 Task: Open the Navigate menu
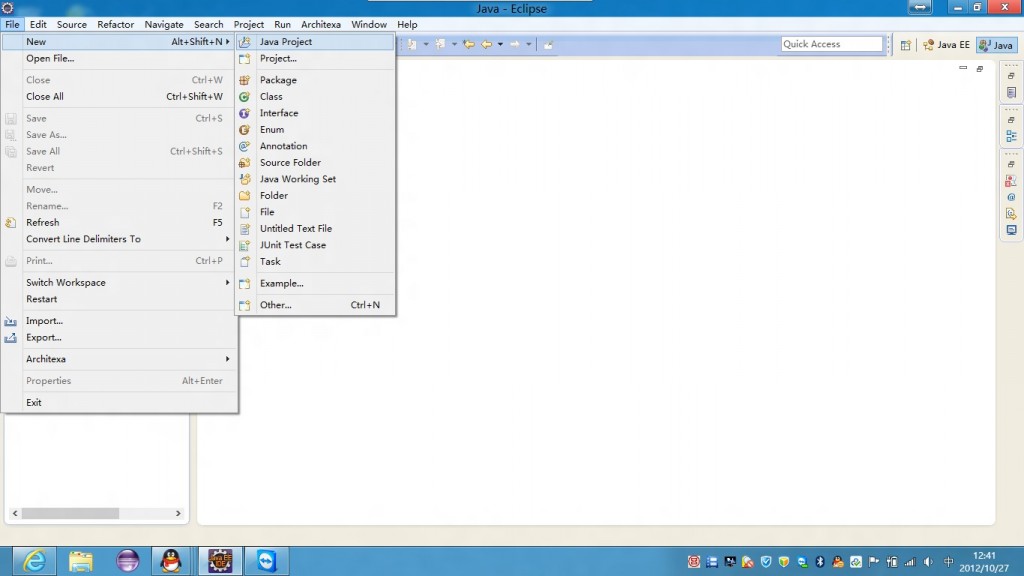pyautogui.click(x=164, y=24)
